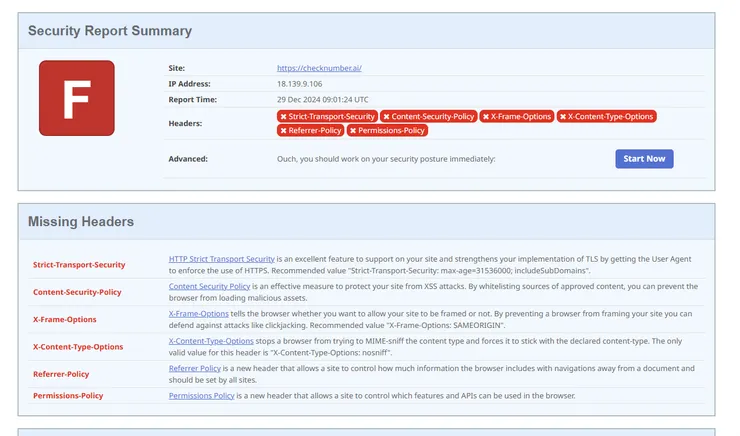Click the Referrer-Policy missing header tag
Viewport: 740px width, 436px height.
click(x=311, y=130)
